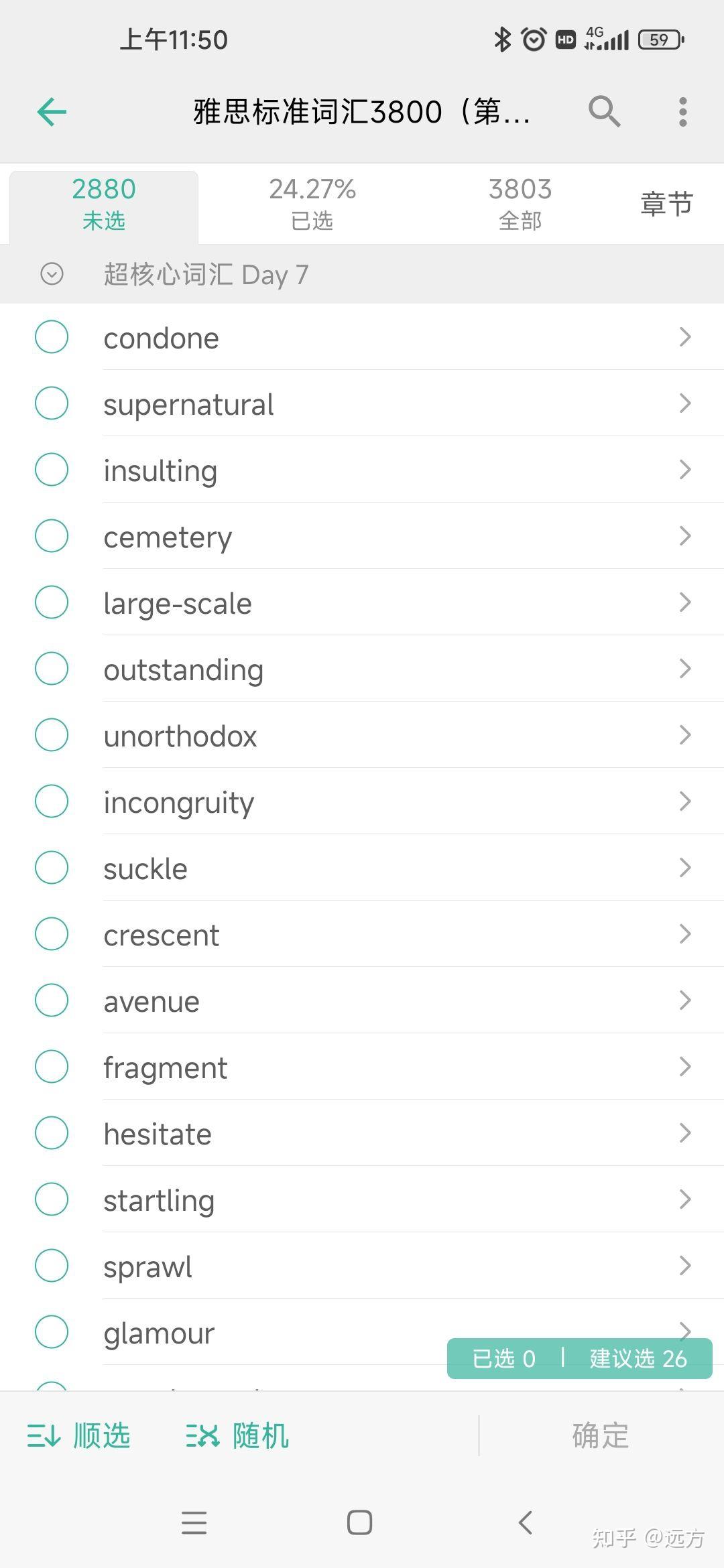
Task: Tick the circle for hesitate
Action: click(x=52, y=1133)
